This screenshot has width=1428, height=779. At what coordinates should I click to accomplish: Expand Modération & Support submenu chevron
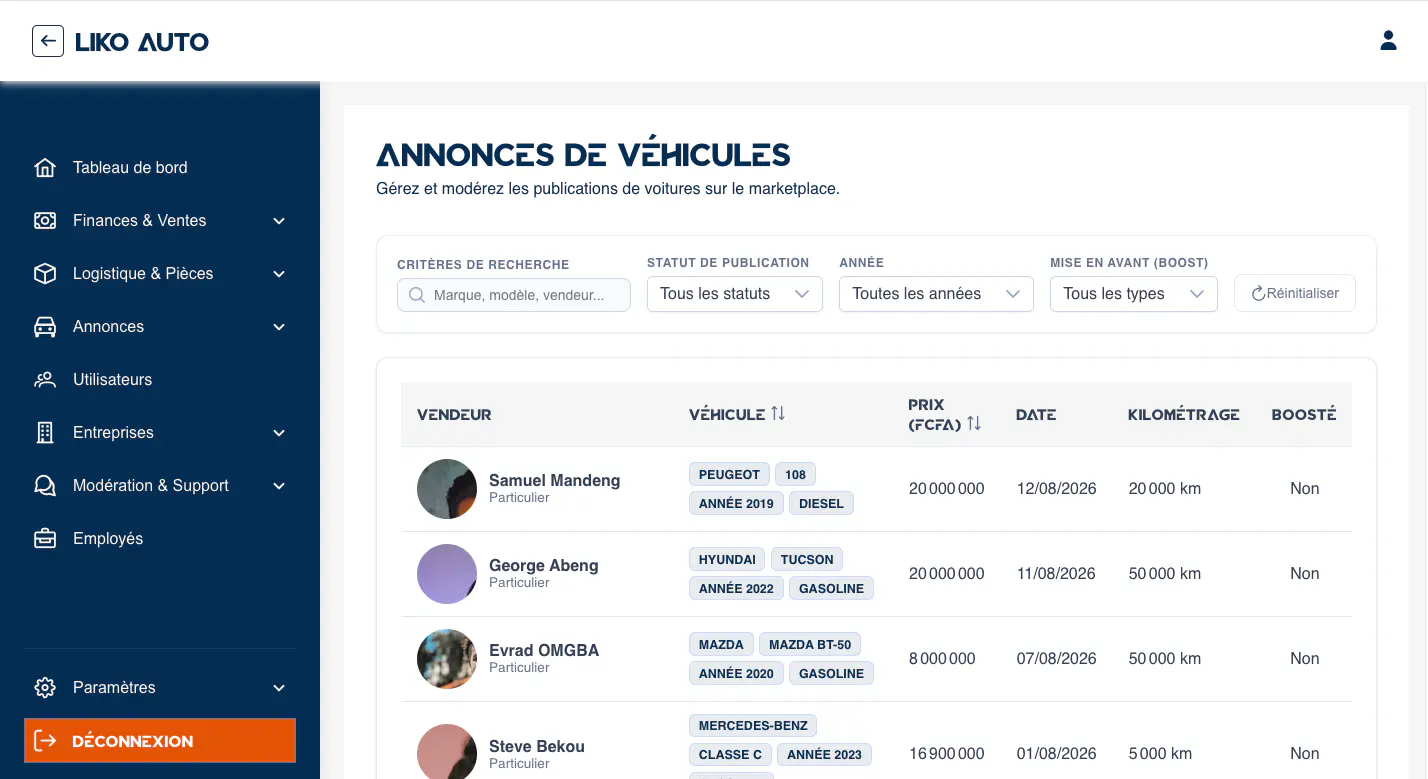pos(279,486)
